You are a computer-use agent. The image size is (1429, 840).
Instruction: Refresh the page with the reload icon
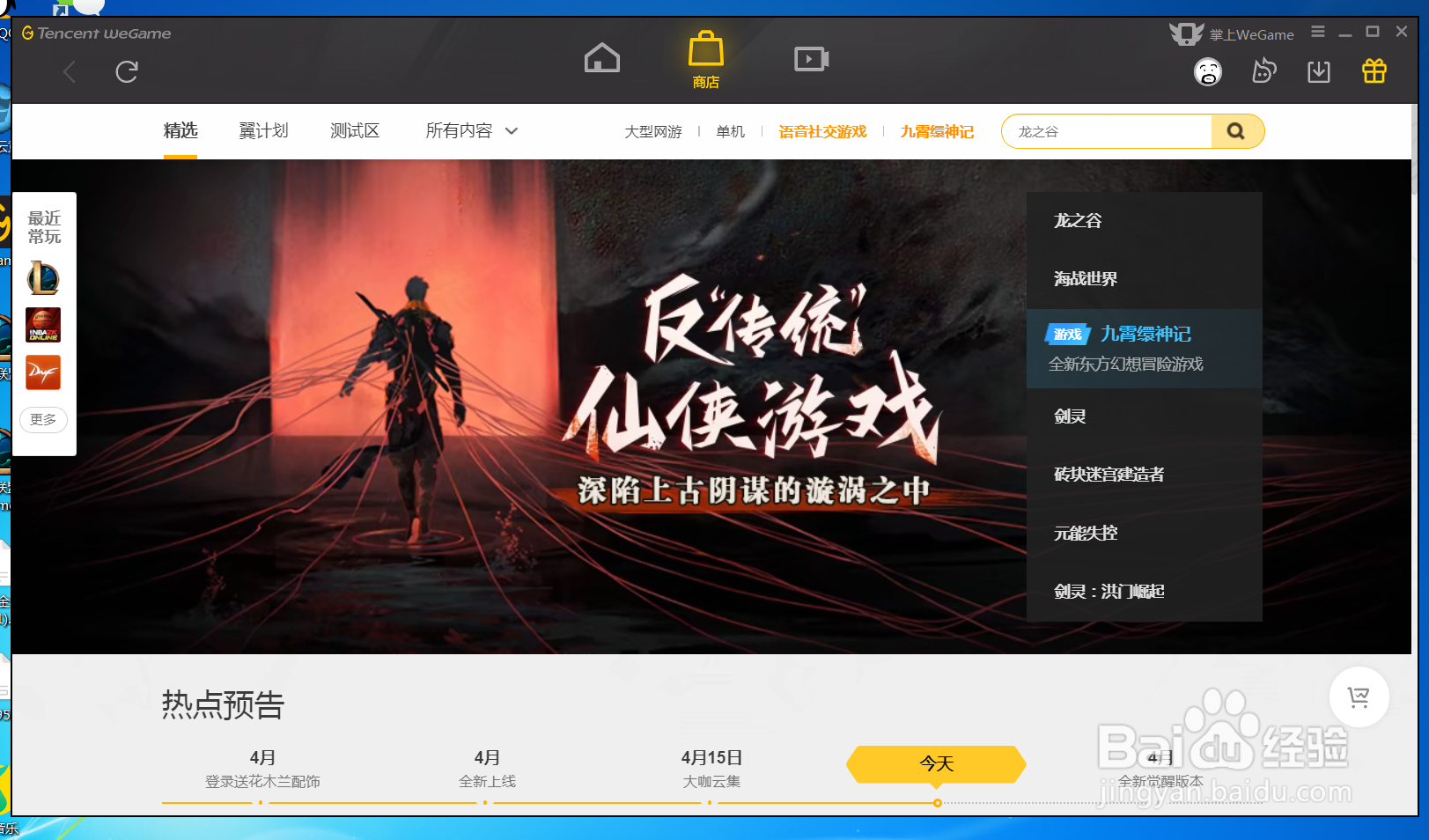(127, 71)
